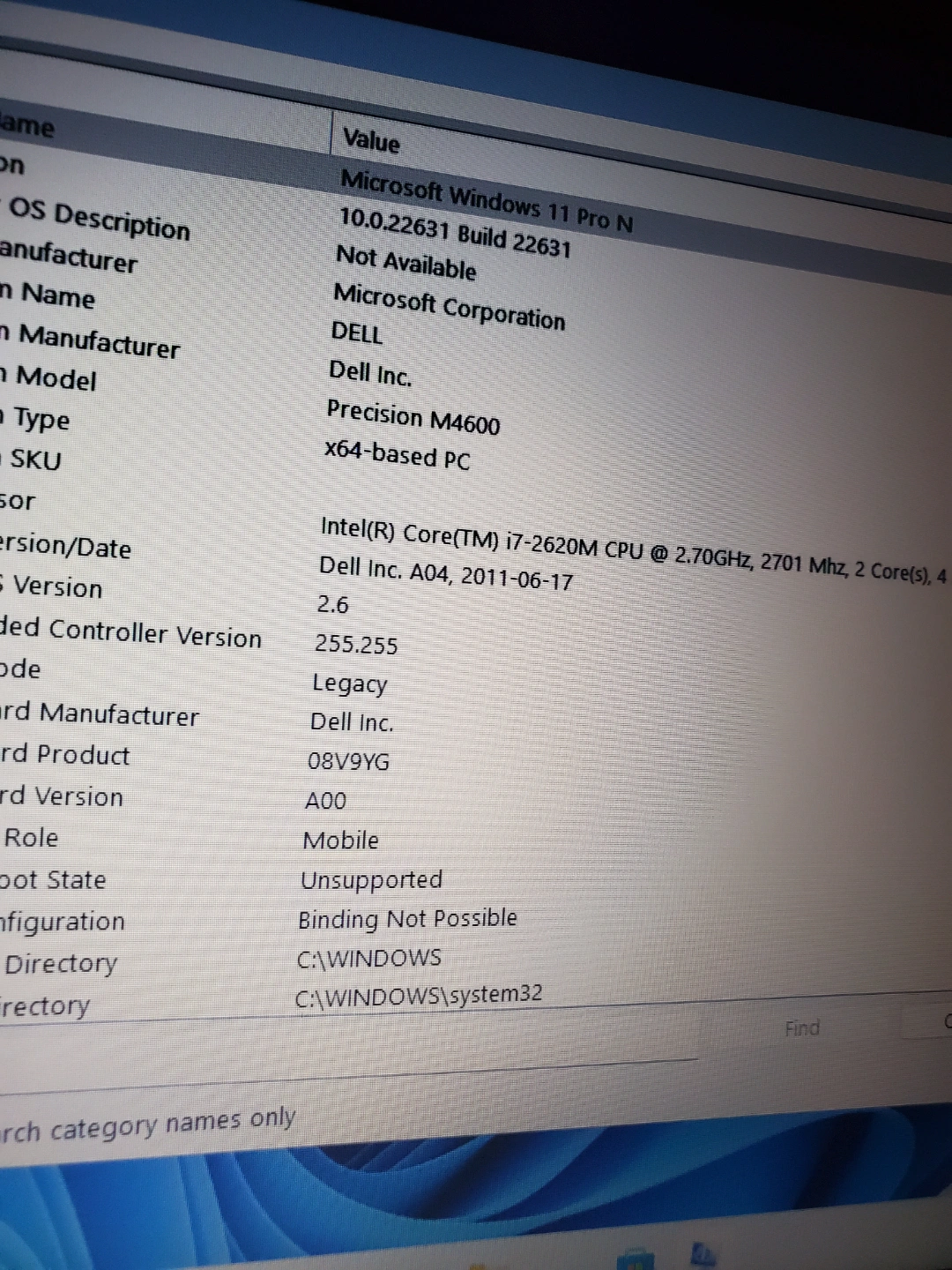Select baseboard version value A00

click(325, 801)
